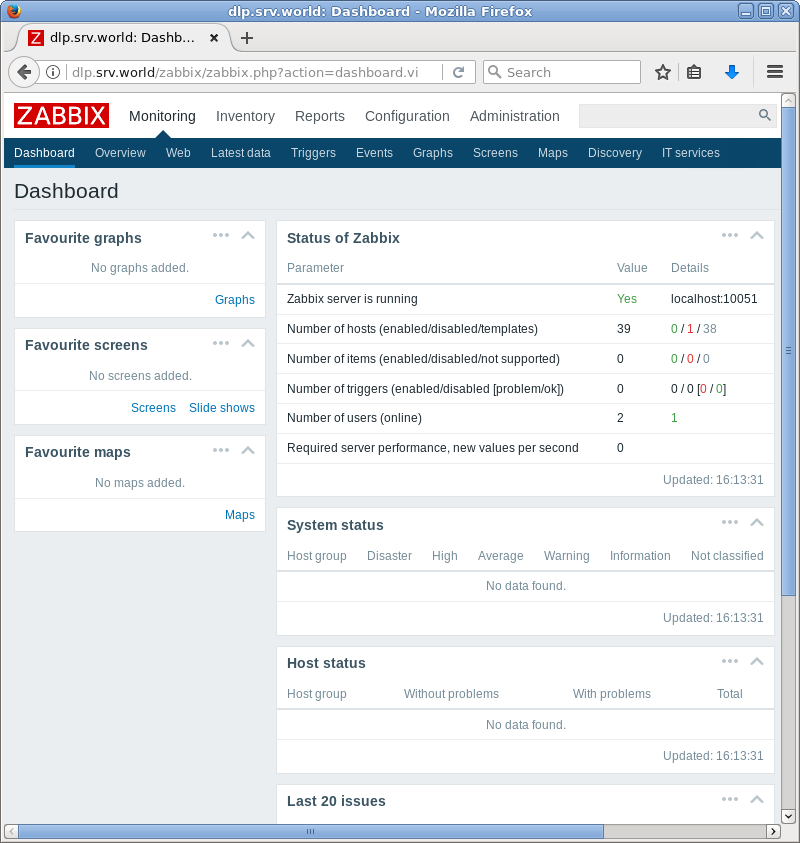800x843 pixels.
Task: Click the site information icon in address bar
Action: pos(53,72)
